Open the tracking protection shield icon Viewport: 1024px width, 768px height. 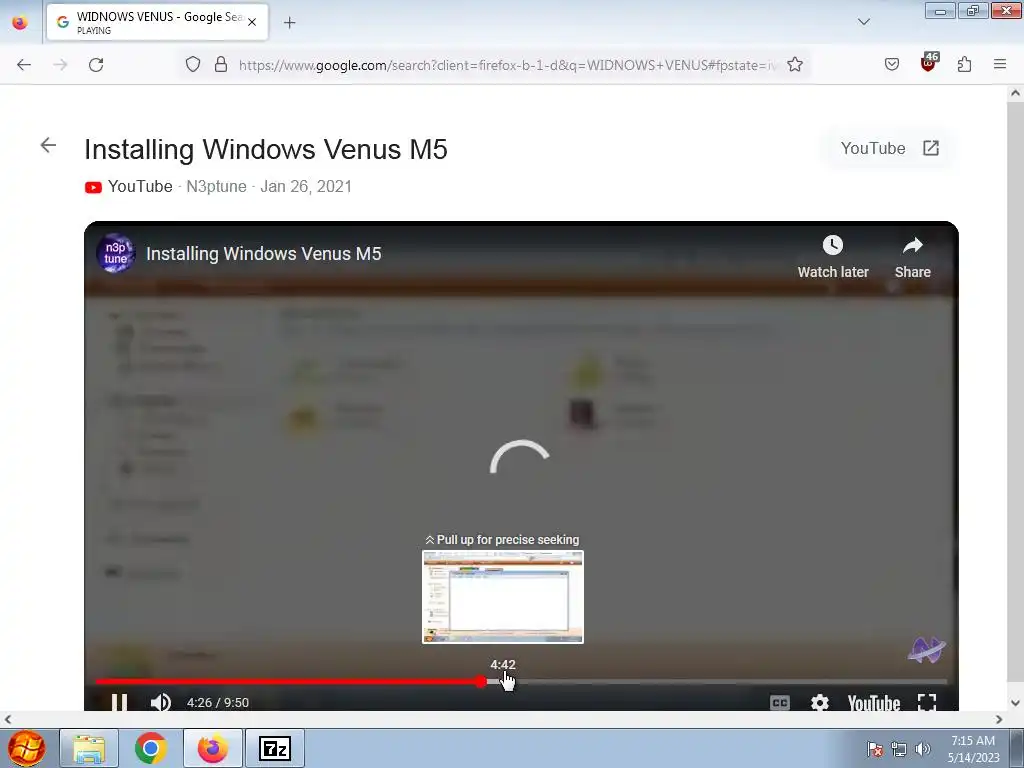coord(193,64)
